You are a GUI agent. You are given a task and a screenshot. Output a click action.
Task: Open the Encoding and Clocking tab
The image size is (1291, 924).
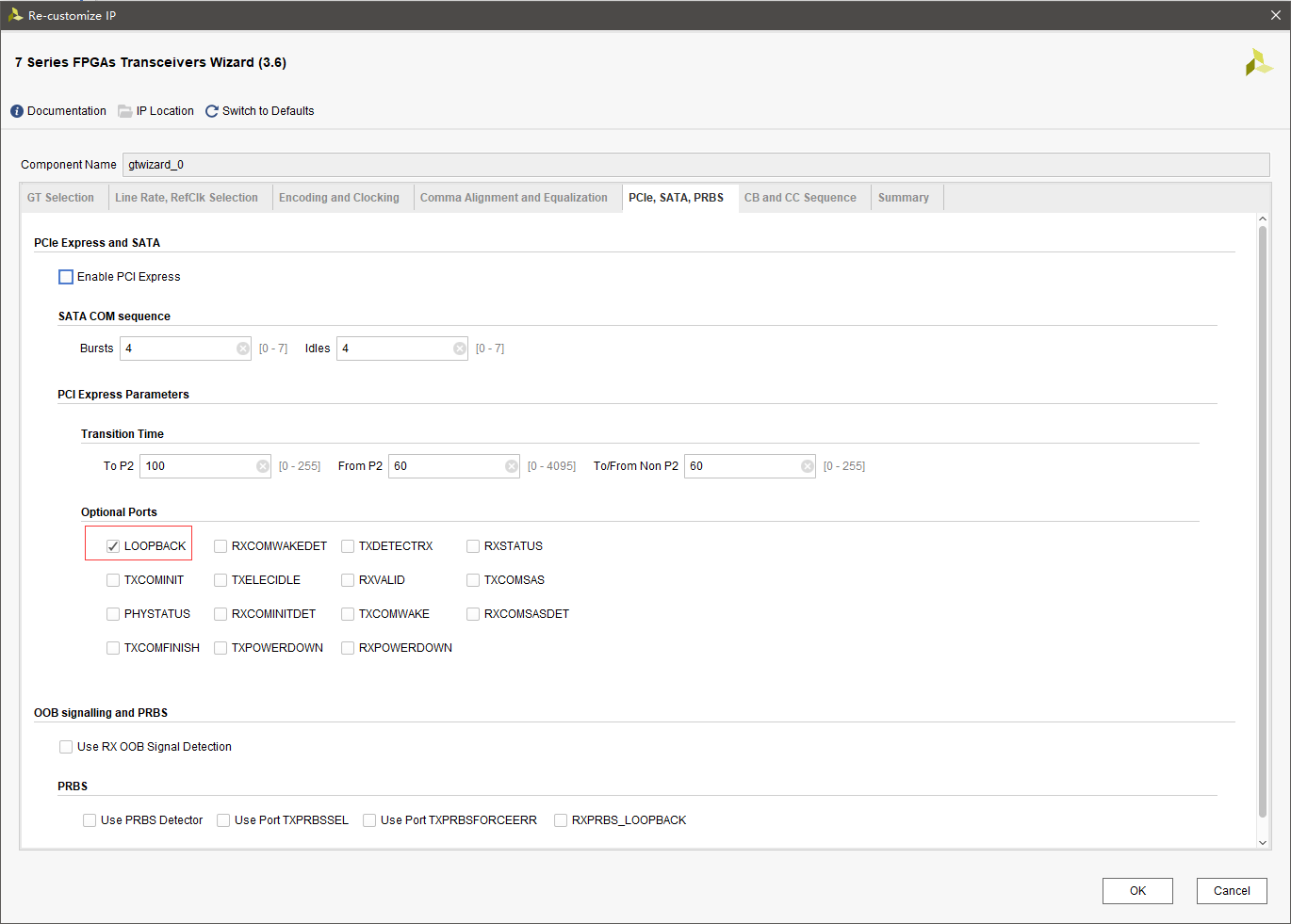[x=339, y=198]
